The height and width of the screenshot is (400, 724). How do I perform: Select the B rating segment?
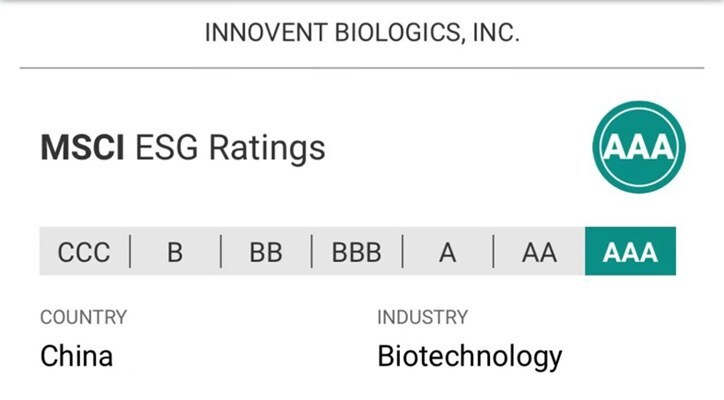pyautogui.click(x=175, y=252)
